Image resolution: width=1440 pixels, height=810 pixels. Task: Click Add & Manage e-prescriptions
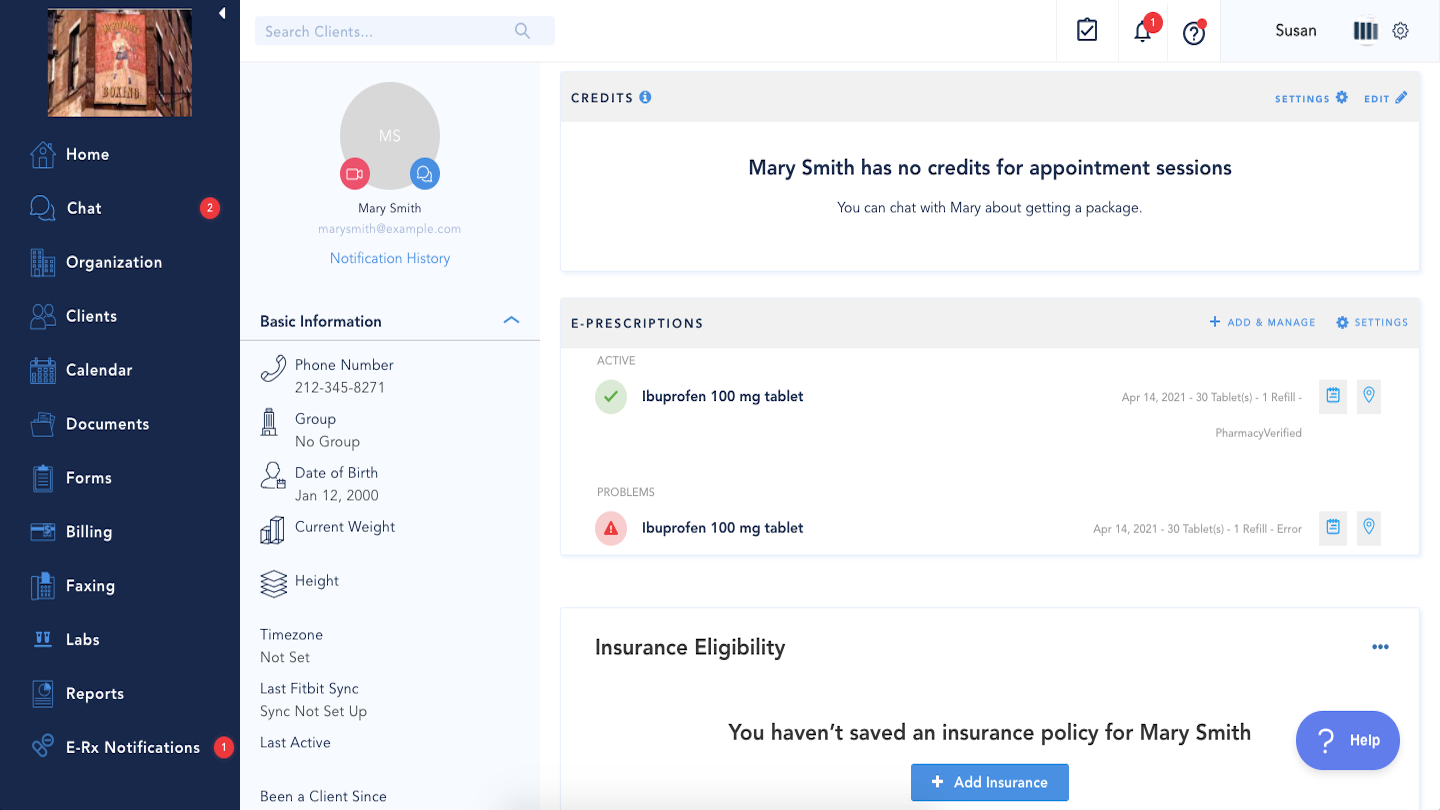[x=1262, y=322]
